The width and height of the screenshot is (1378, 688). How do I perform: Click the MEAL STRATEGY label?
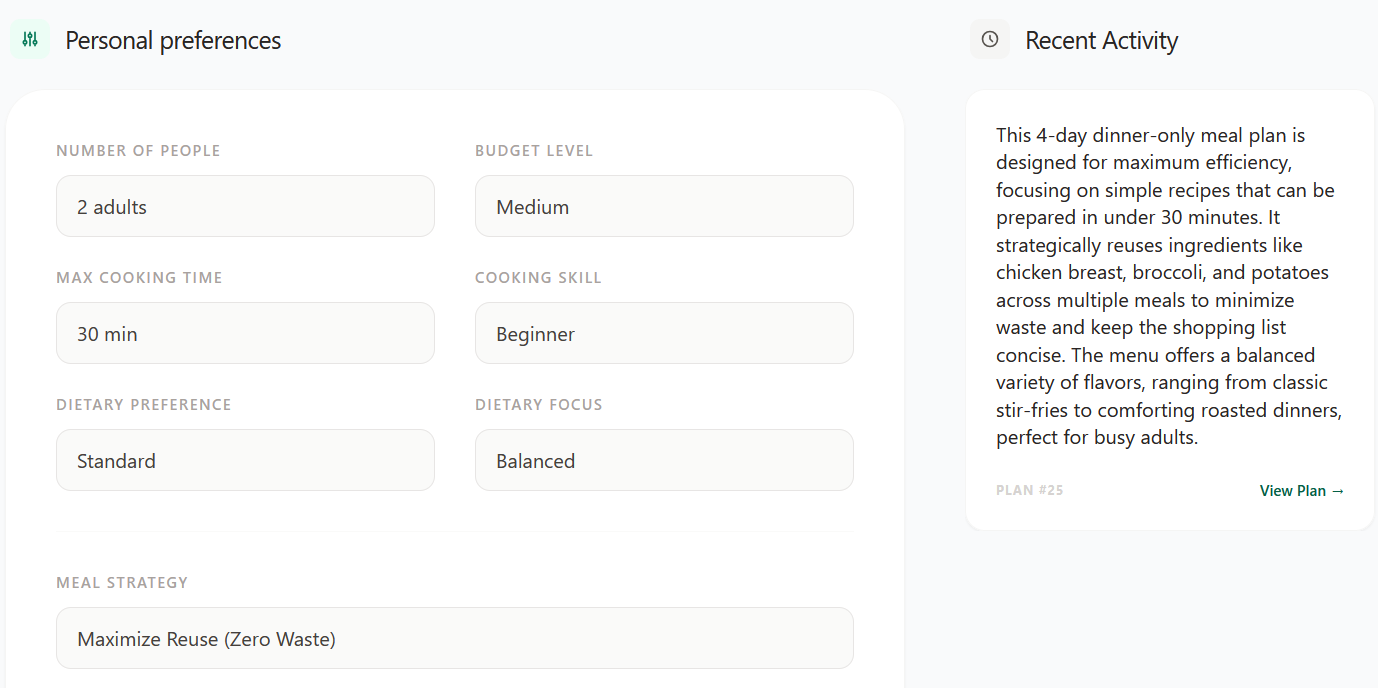(x=122, y=583)
